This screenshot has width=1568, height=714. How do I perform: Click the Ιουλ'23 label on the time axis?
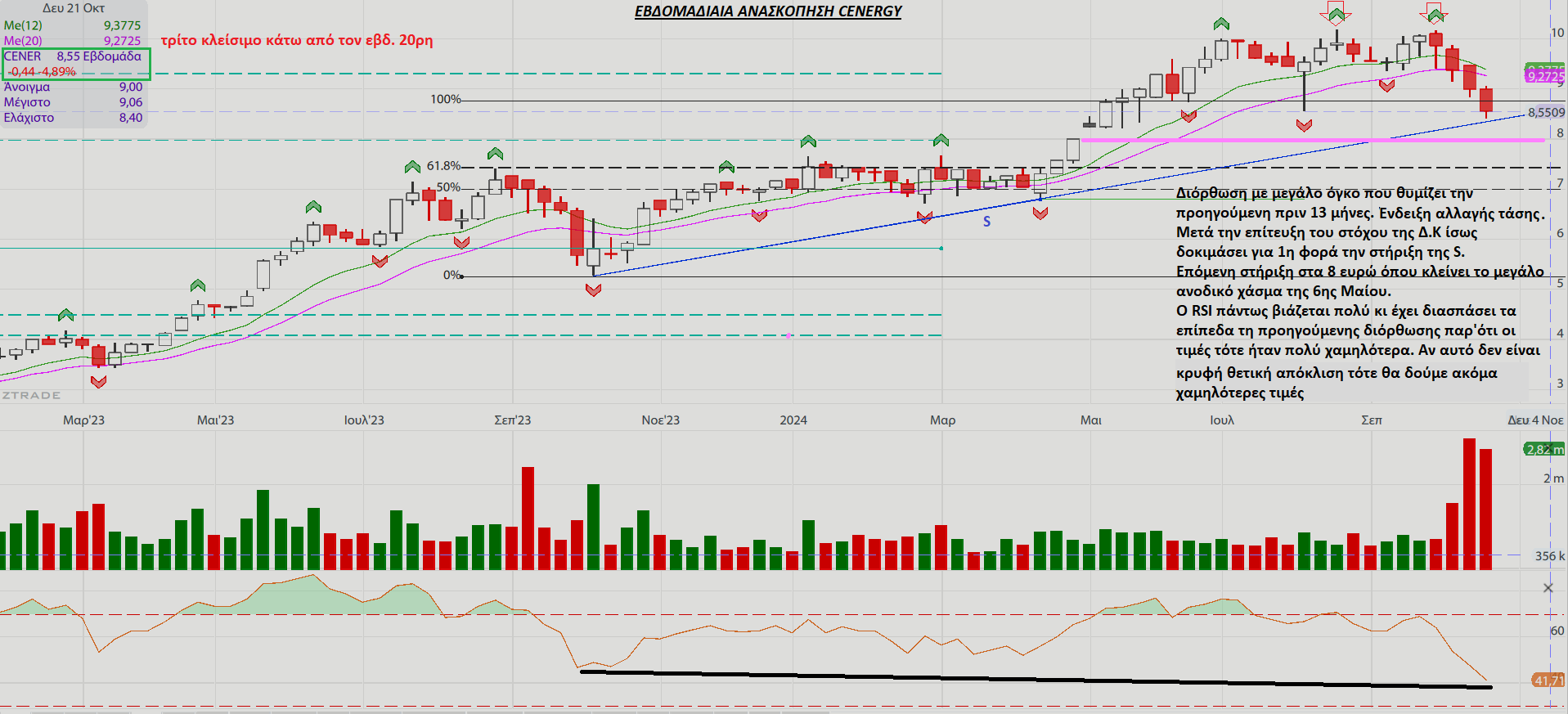364,420
